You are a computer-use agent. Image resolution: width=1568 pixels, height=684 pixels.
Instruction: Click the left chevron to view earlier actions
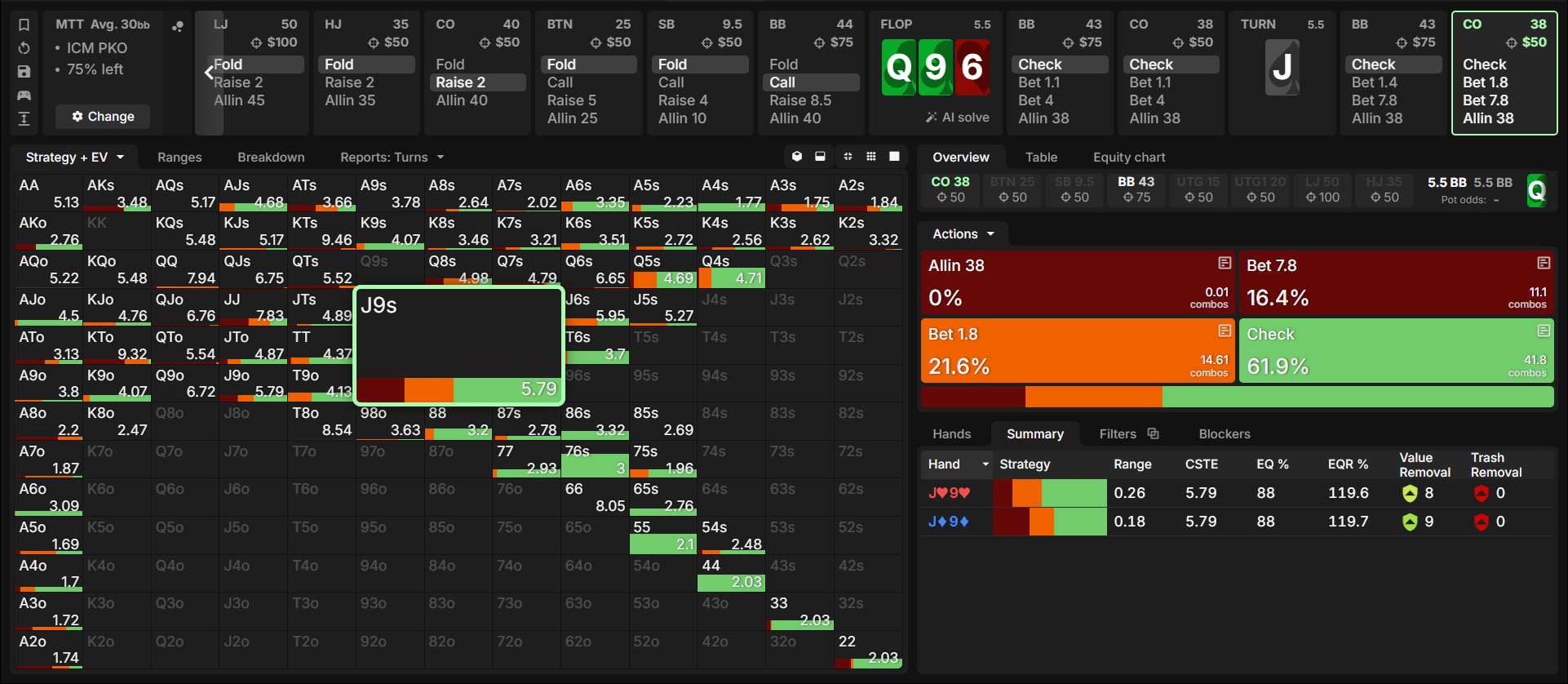tap(209, 73)
